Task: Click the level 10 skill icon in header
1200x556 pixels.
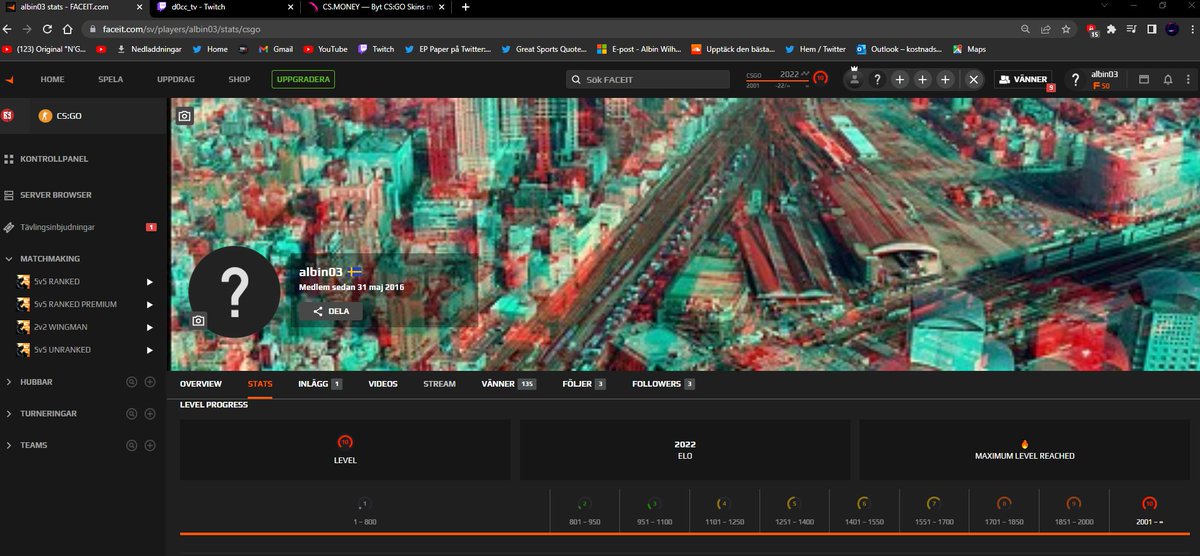Action: click(820, 77)
